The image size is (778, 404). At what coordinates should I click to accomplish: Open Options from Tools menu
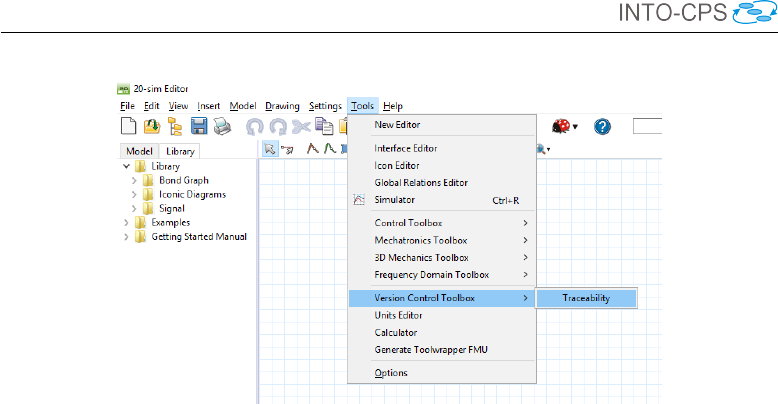(442, 373)
